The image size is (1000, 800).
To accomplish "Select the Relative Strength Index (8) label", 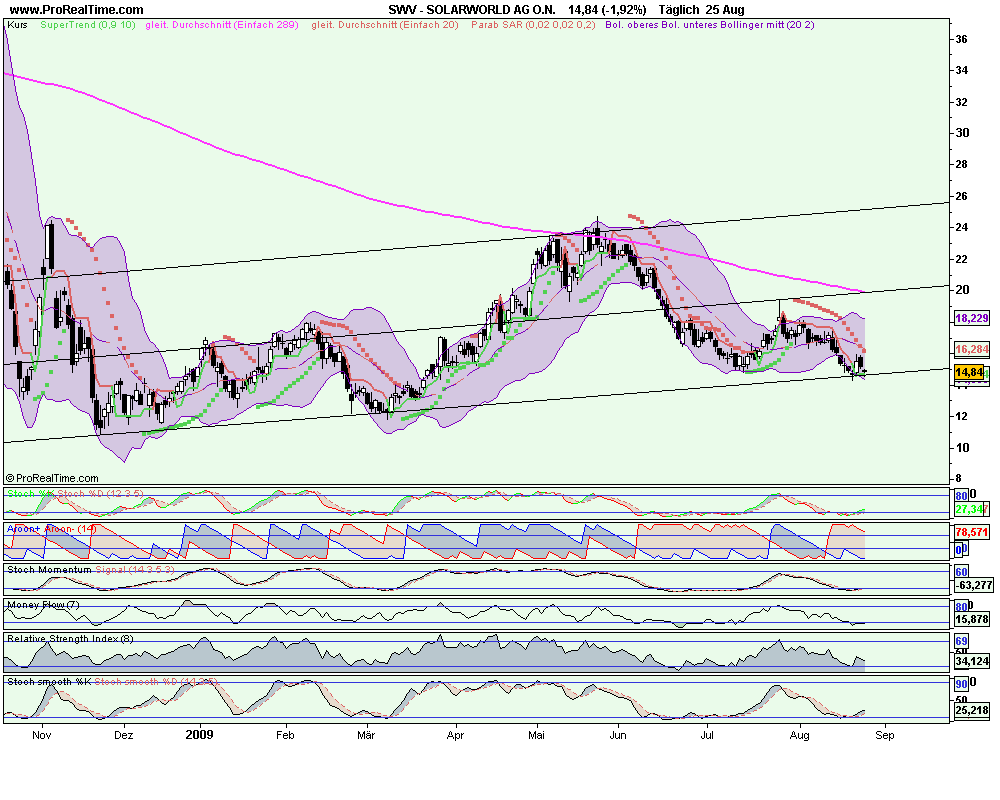I will (x=70, y=639).
